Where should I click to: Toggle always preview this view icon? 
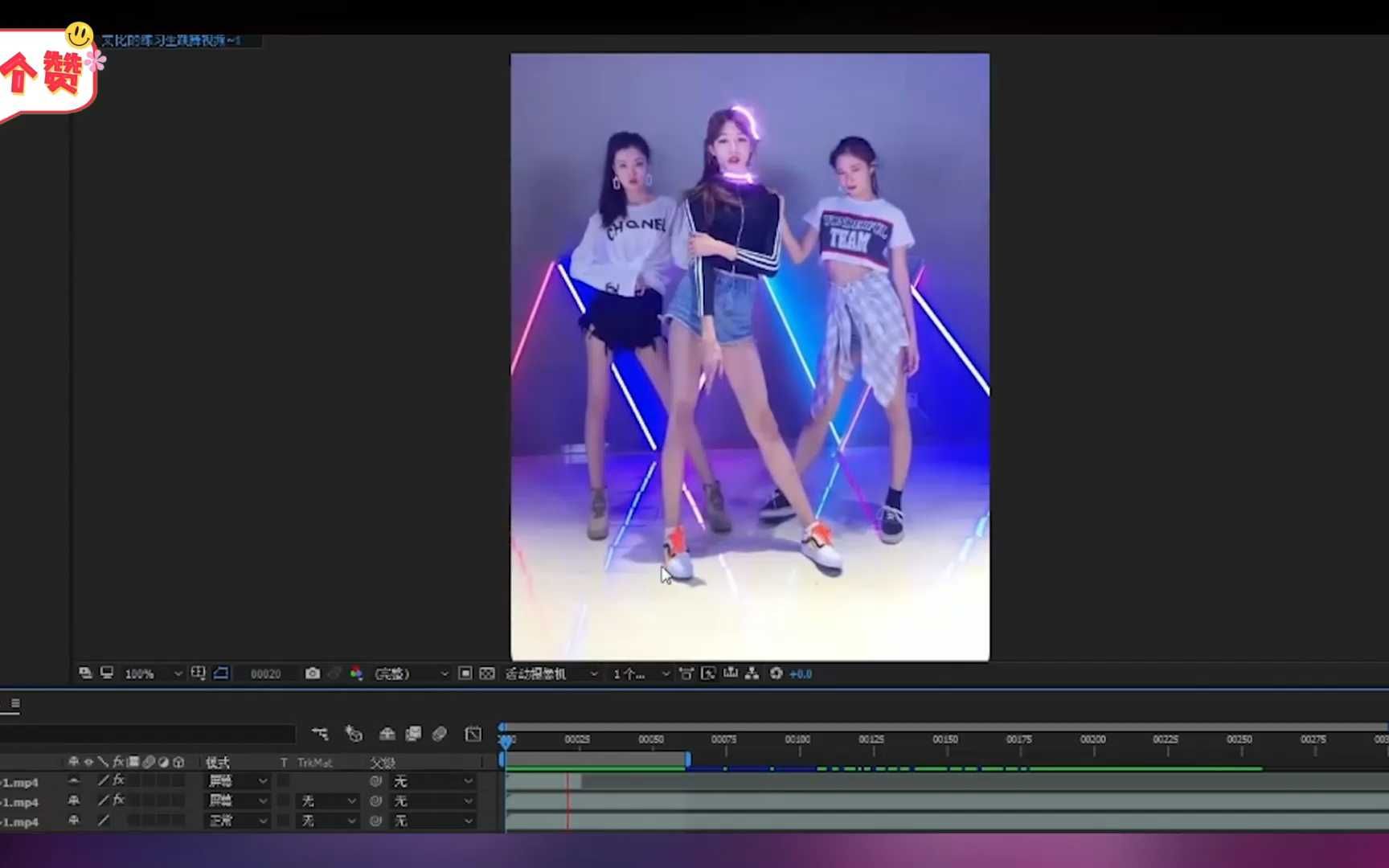tap(85, 674)
